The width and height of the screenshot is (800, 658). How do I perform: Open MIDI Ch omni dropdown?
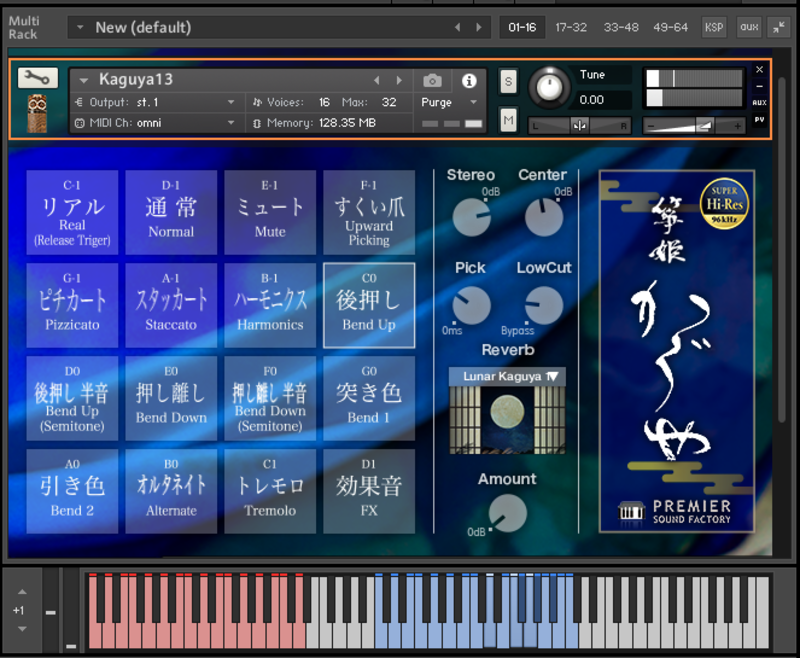click(x=231, y=123)
